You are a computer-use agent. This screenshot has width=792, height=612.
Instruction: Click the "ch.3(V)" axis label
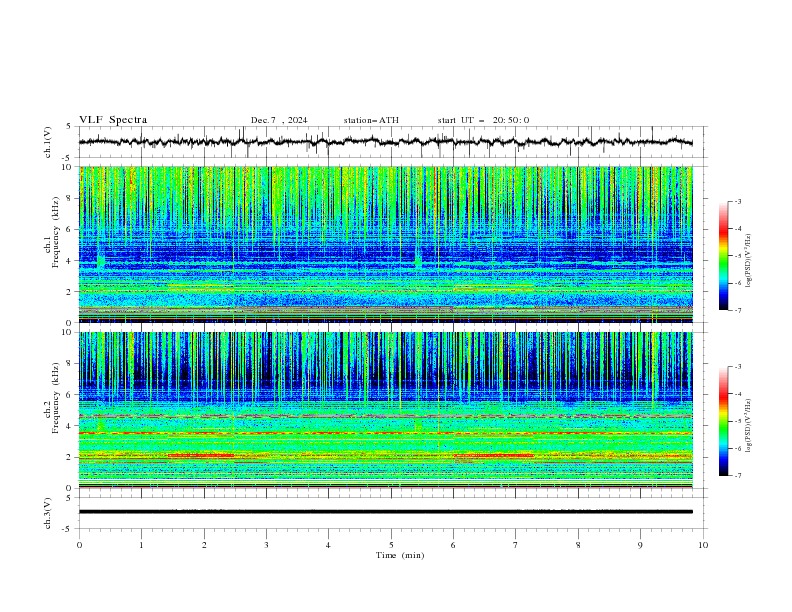point(47,513)
